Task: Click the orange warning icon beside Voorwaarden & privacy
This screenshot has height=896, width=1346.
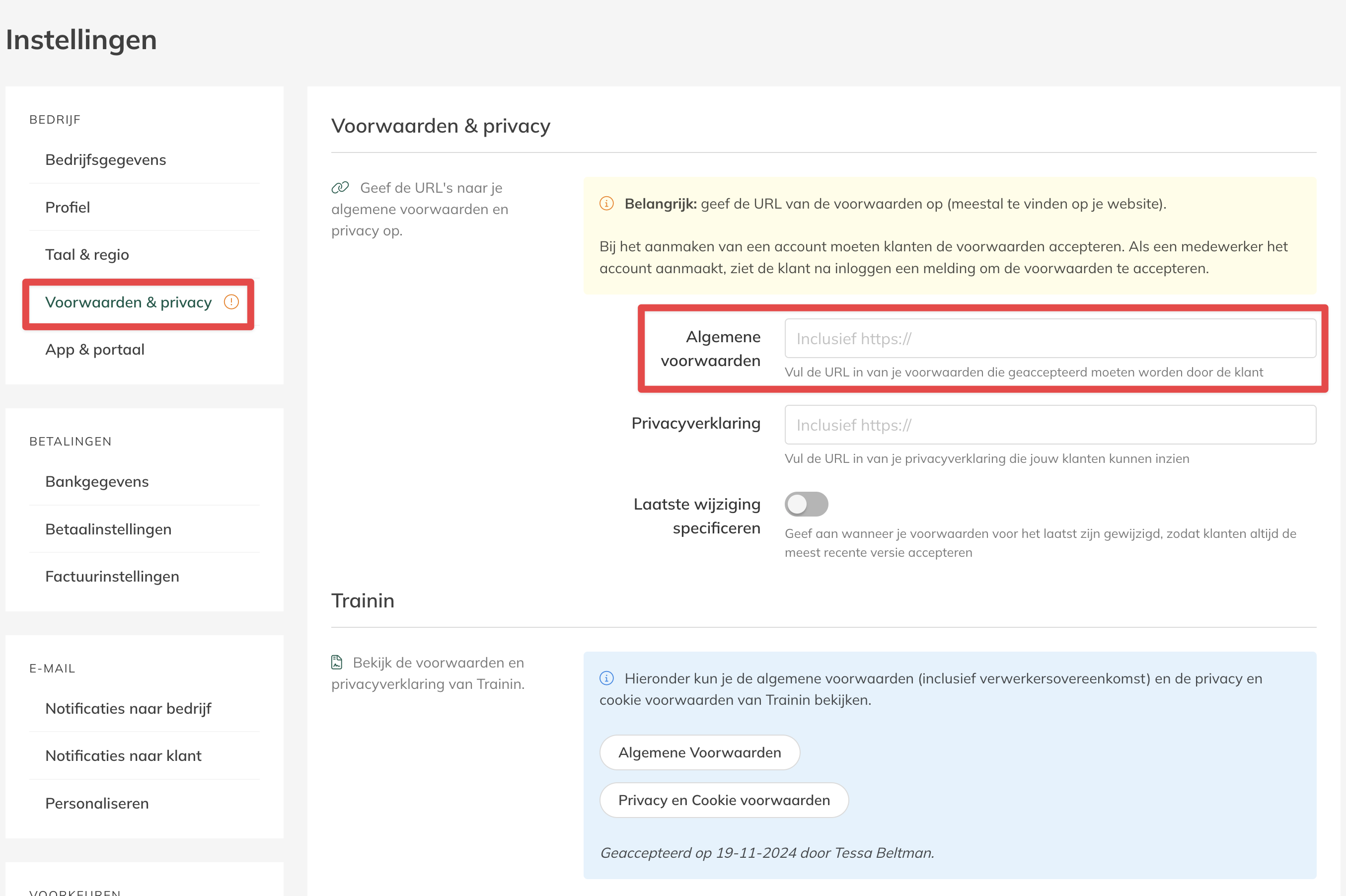Action: point(231,301)
